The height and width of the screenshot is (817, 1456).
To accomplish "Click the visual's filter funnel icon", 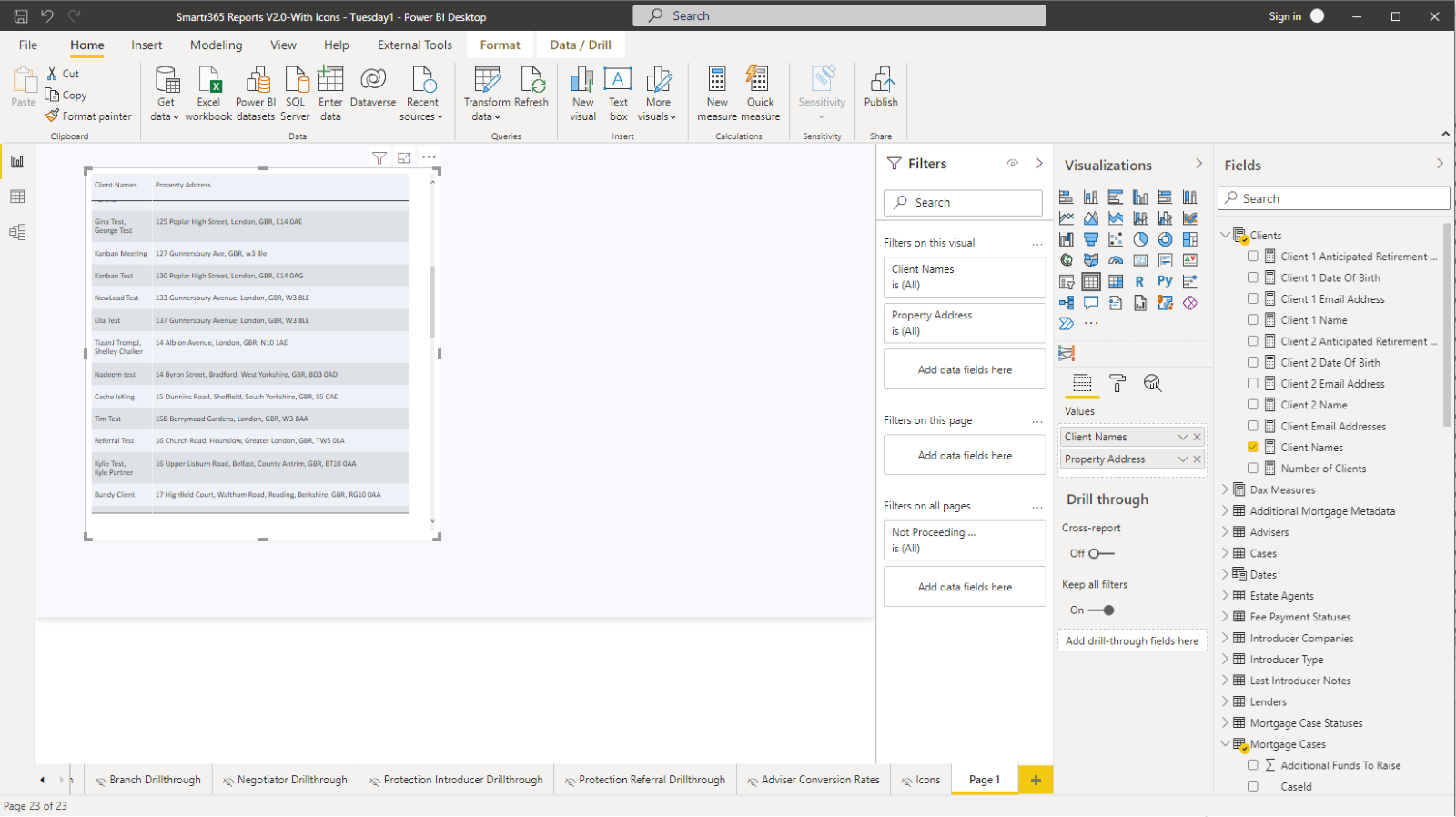I will pyautogui.click(x=379, y=158).
